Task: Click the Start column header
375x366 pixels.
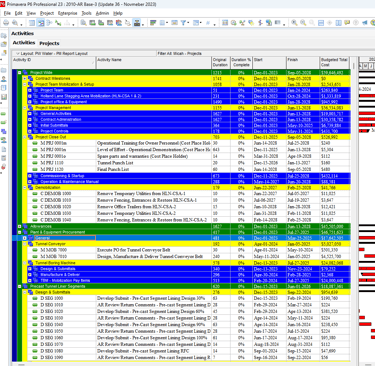Action: point(269,63)
